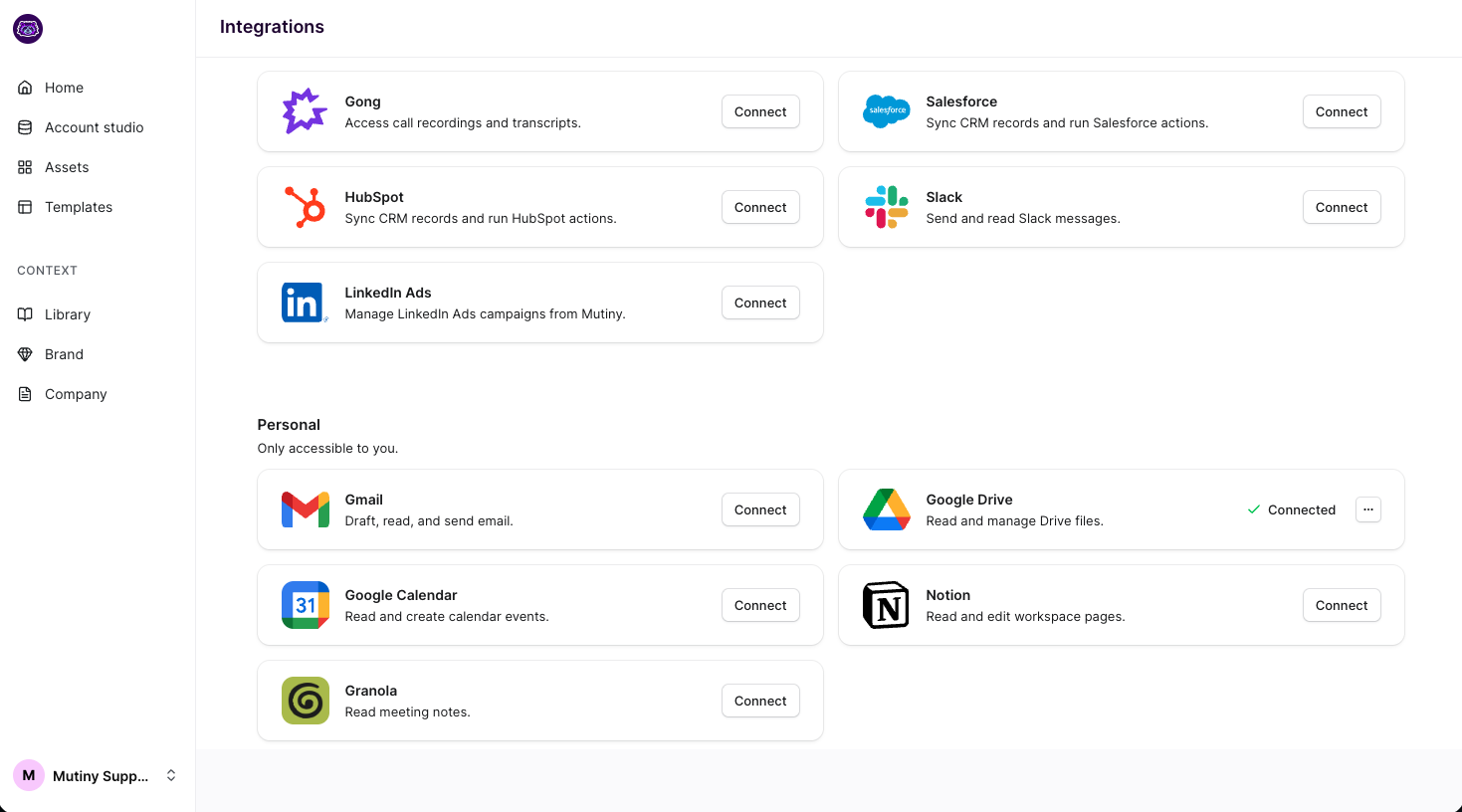The height and width of the screenshot is (812, 1462).
Task: Connect the Gmail integration
Action: [760, 509]
